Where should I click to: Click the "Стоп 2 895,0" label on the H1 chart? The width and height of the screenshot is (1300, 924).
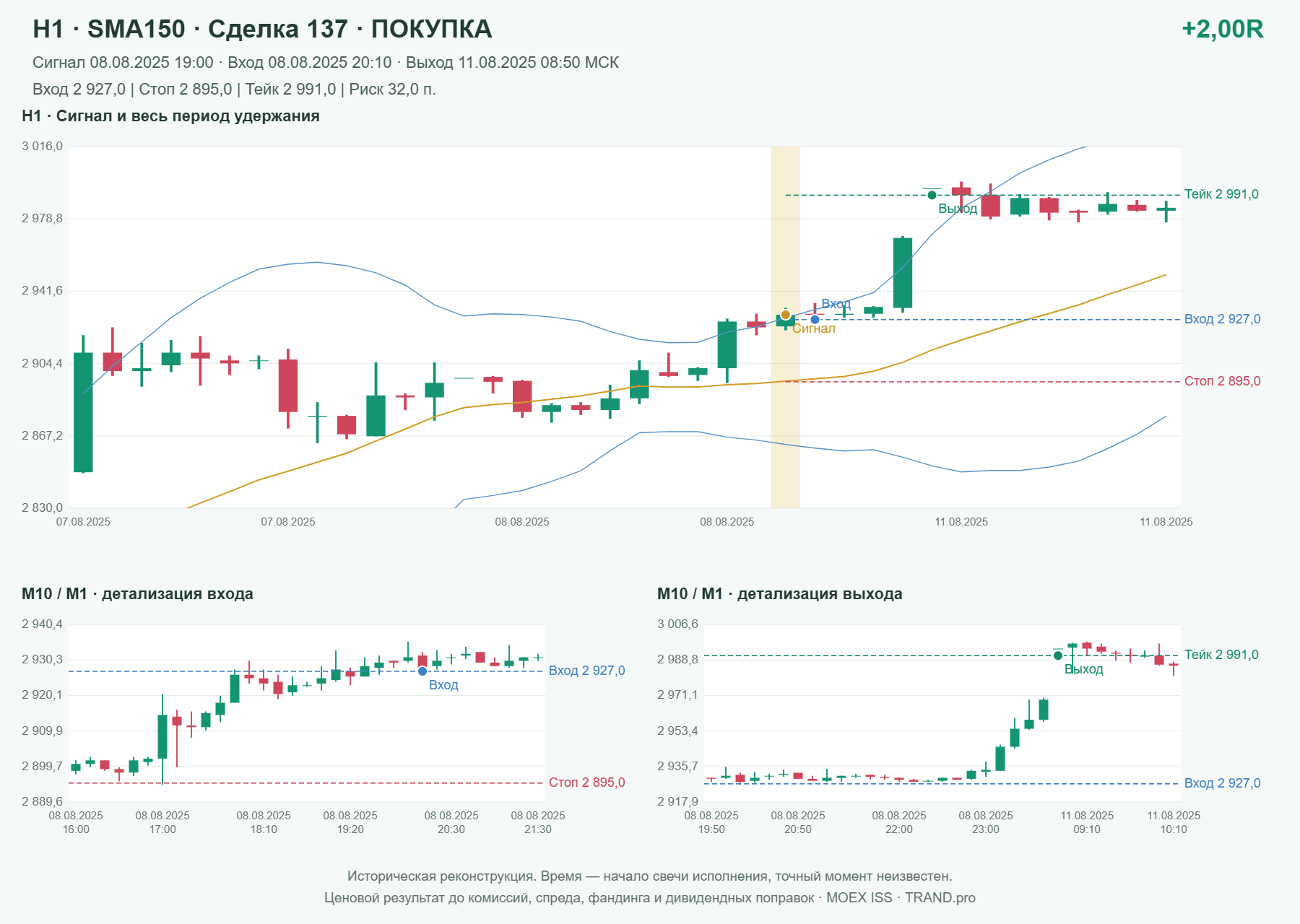[x=1222, y=381]
